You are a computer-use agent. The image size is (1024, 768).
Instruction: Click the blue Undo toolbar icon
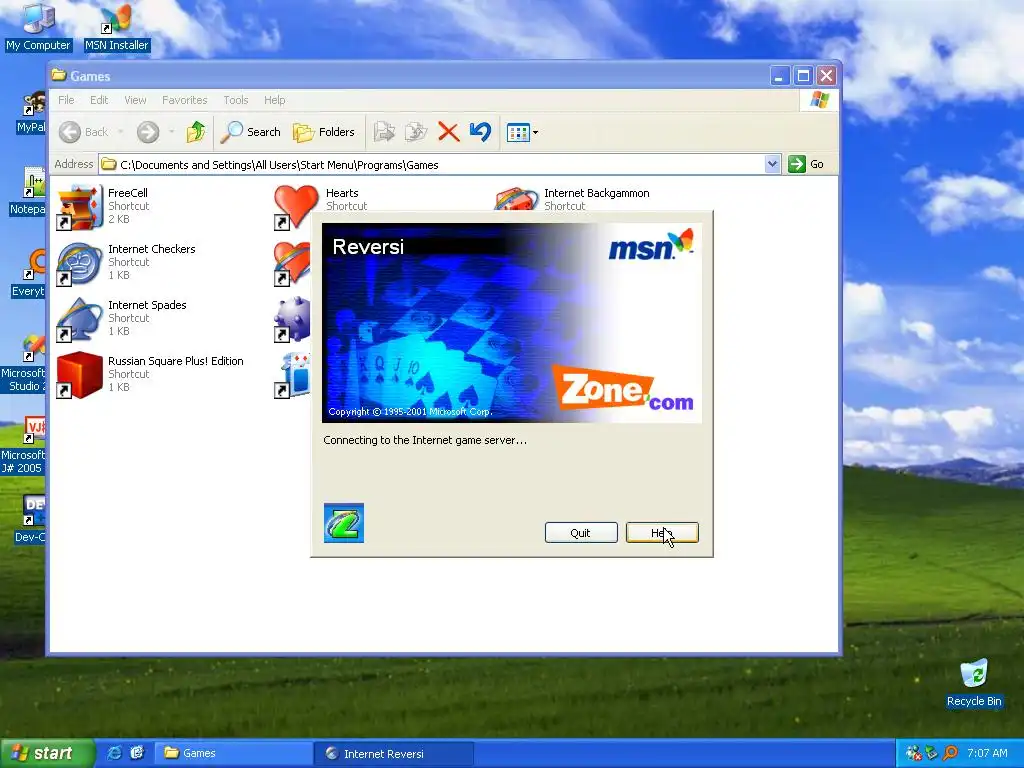[480, 132]
